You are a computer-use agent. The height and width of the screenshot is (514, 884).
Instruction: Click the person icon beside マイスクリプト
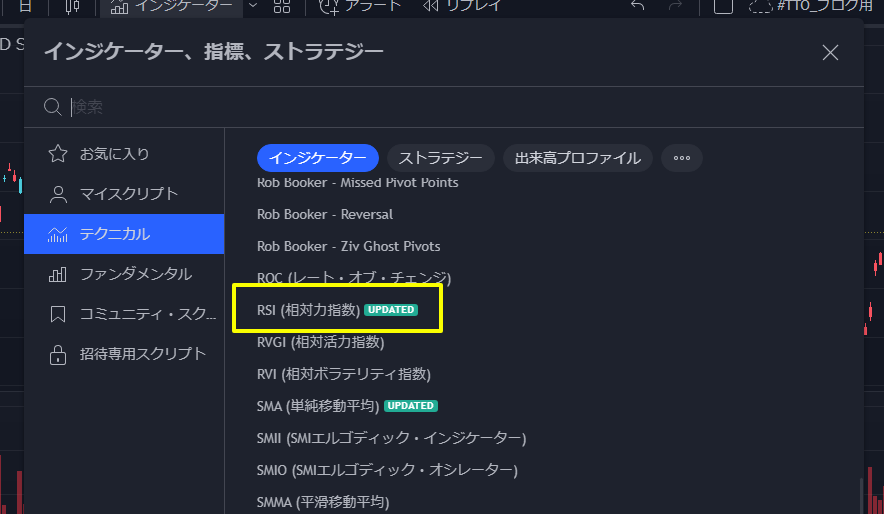tap(58, 194)
